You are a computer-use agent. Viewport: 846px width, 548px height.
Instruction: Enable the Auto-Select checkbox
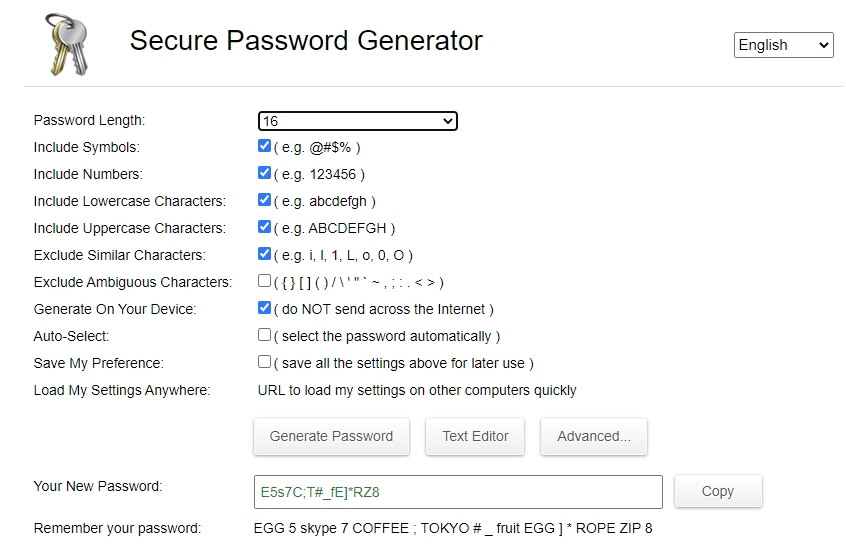264,335
